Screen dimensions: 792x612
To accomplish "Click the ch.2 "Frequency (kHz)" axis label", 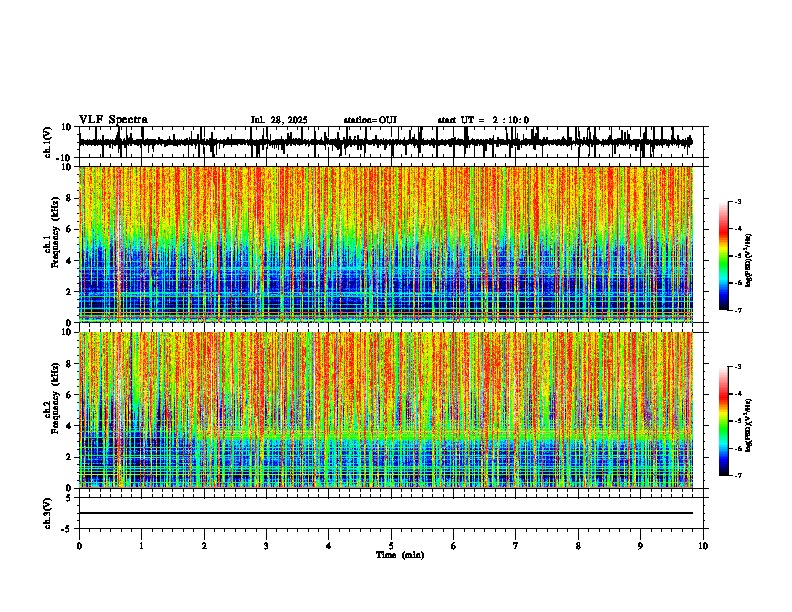I will point(55,399).
